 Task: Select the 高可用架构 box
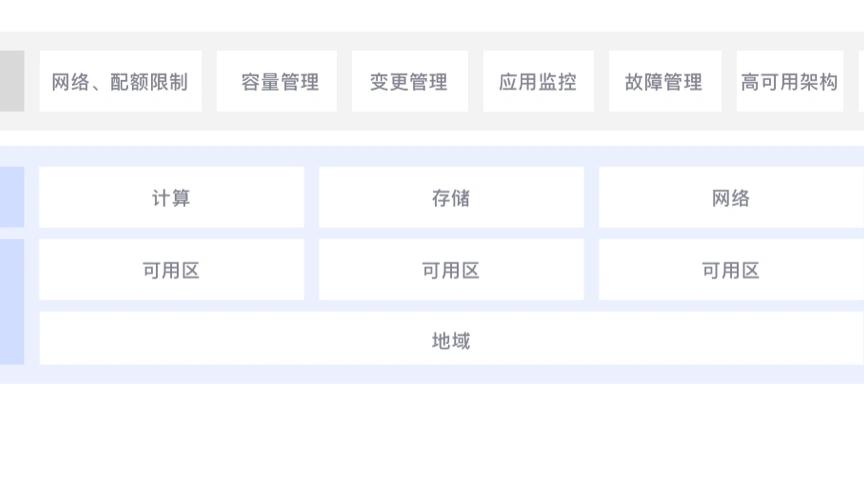(x=790, y=82)
